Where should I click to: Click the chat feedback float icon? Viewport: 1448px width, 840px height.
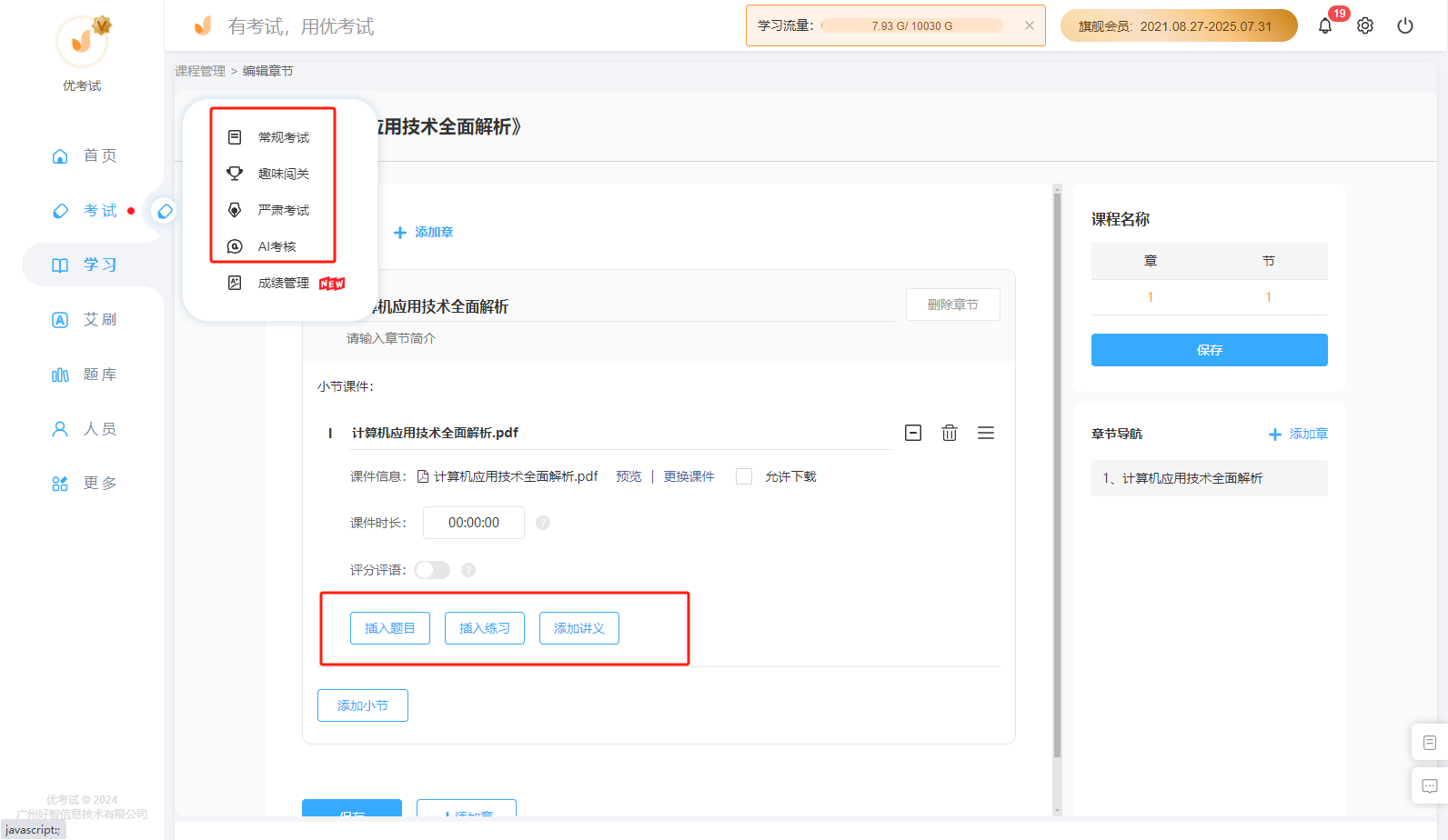[1430, 785]
